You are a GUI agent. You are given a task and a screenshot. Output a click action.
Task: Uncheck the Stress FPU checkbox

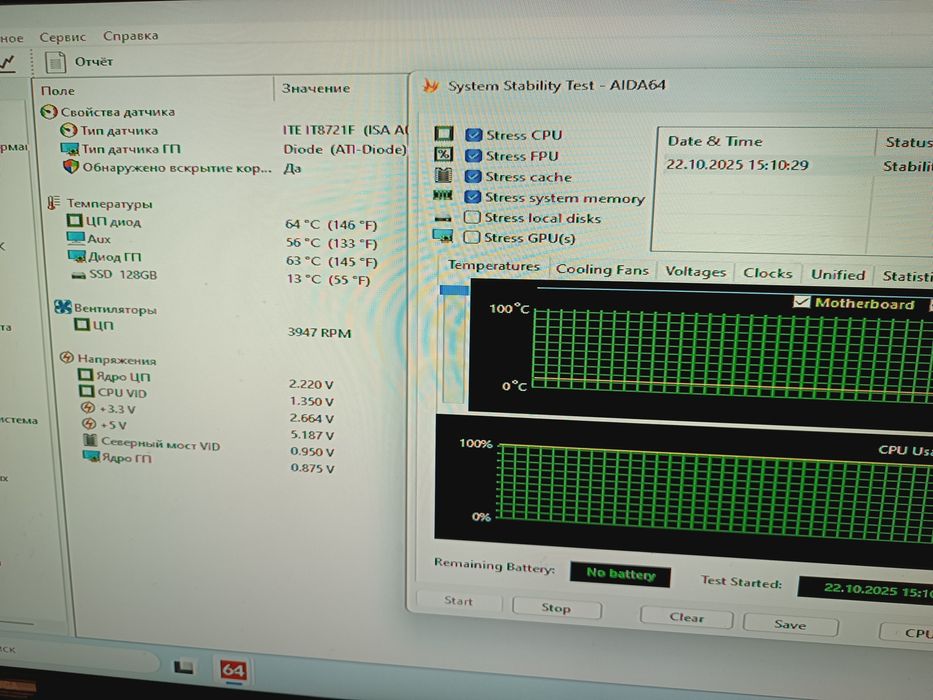pos(473,156)
